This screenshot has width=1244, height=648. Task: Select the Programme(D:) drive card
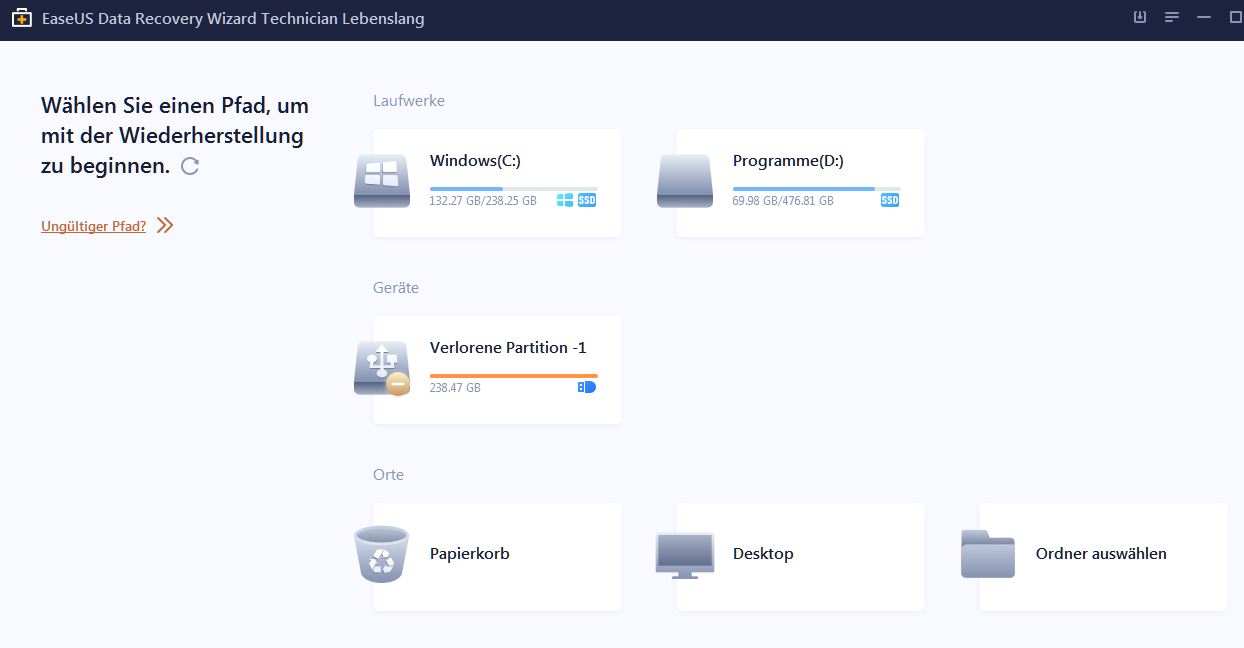(800, 183)
